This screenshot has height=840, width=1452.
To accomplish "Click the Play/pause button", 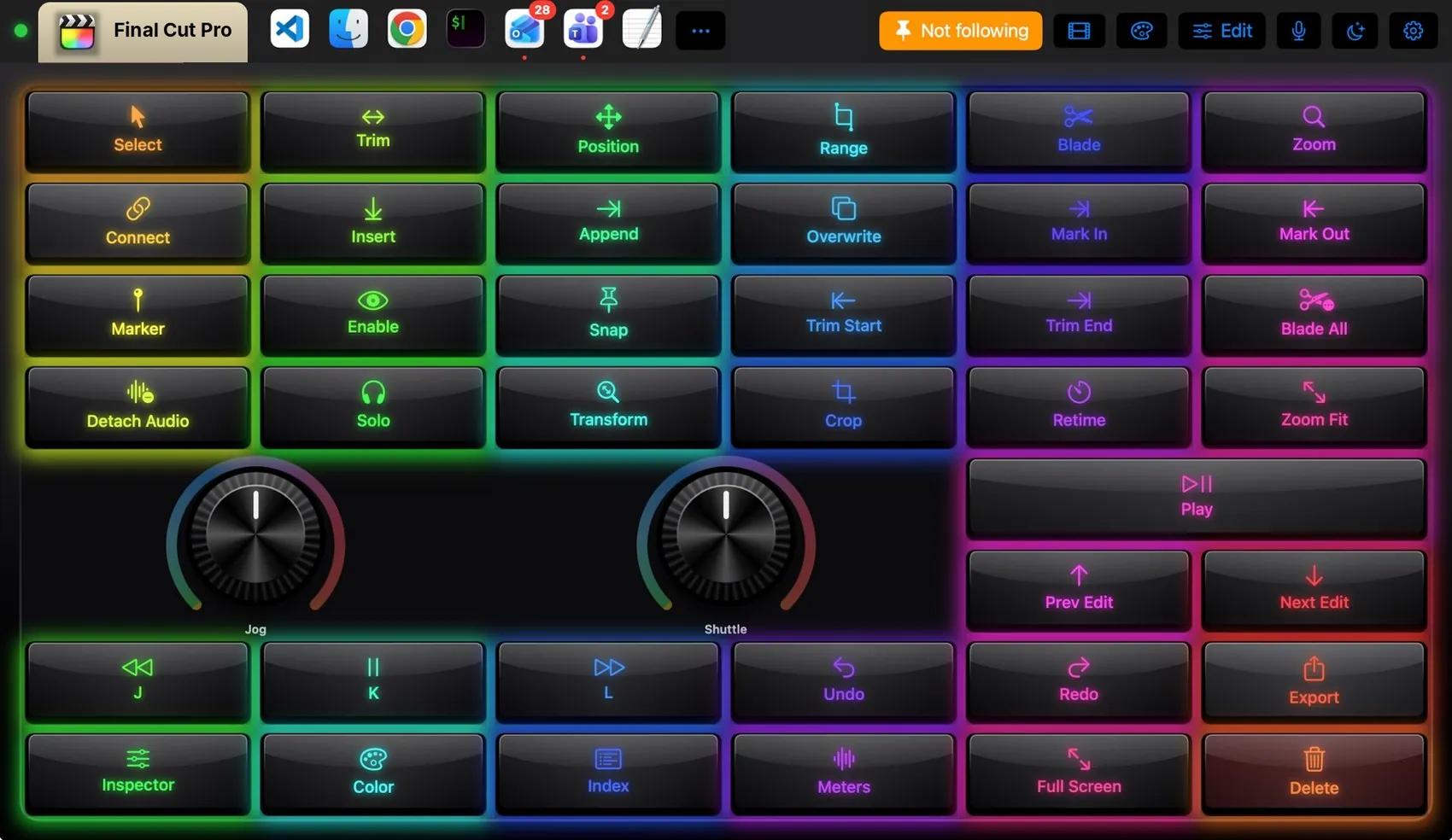I will [x=1196, y=498].
